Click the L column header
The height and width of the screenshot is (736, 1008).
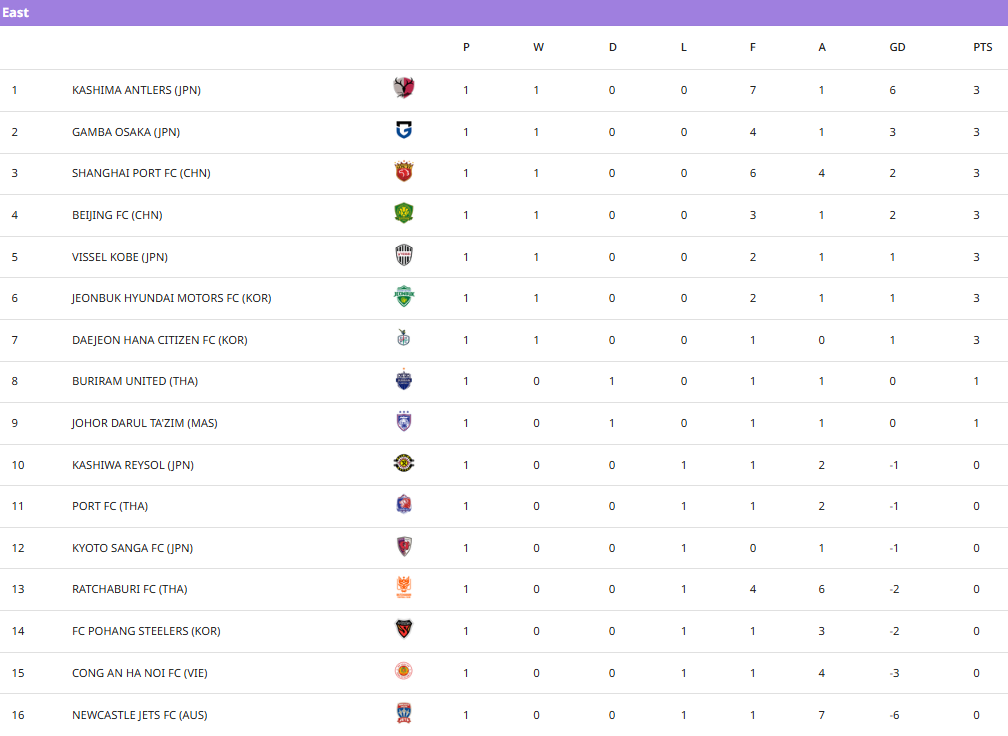tap(684, 47)
